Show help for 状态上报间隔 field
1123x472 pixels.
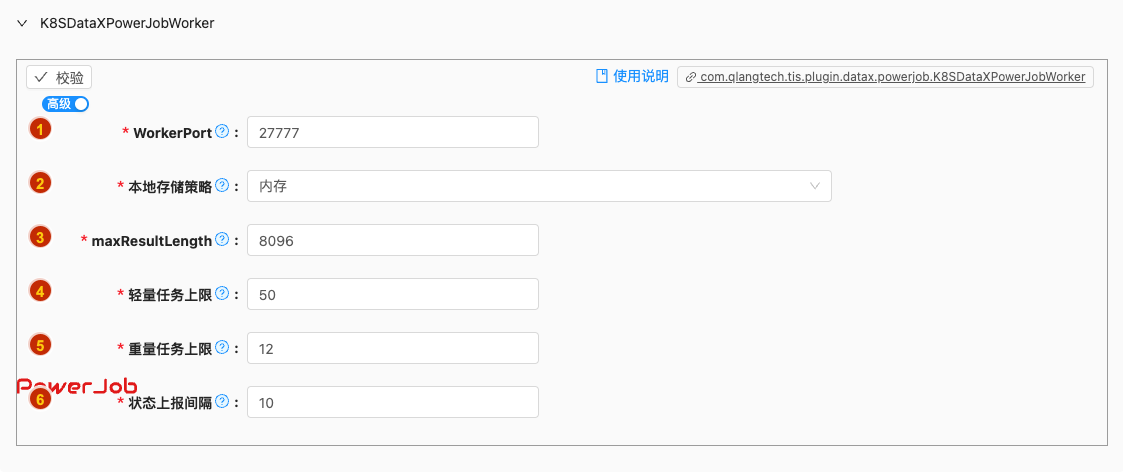pos(222,401)
